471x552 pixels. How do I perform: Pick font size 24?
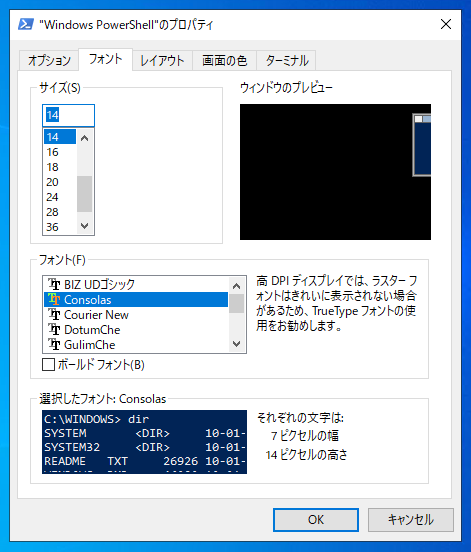[x=60, y=197]
